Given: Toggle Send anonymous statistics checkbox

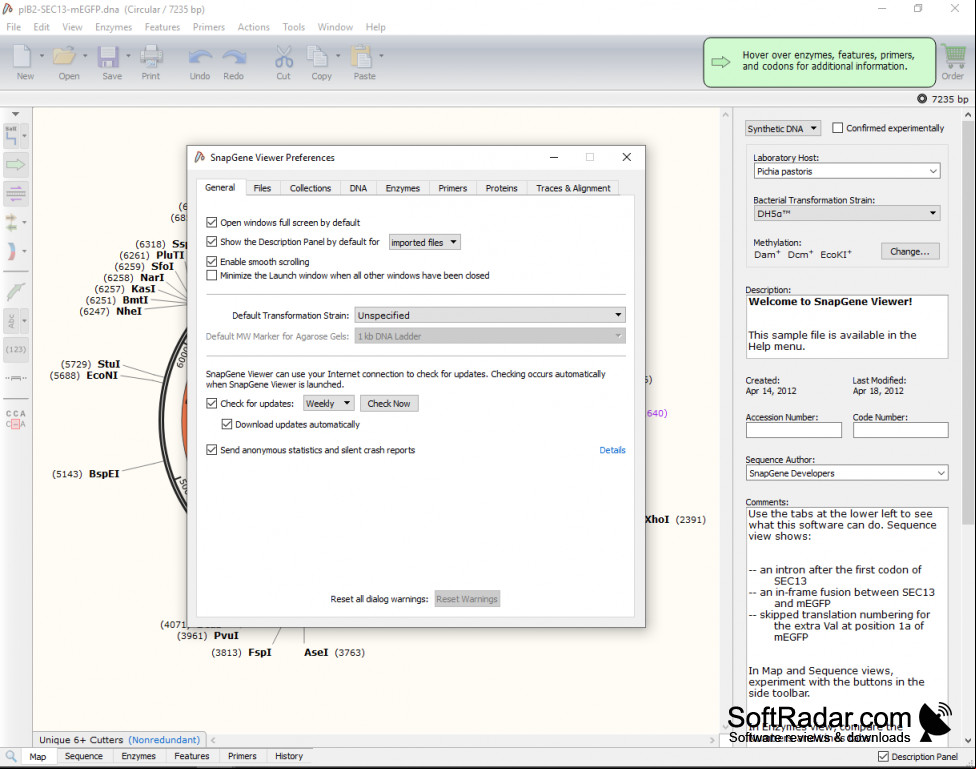Looking at the screenshot, I should pos(212,450).
